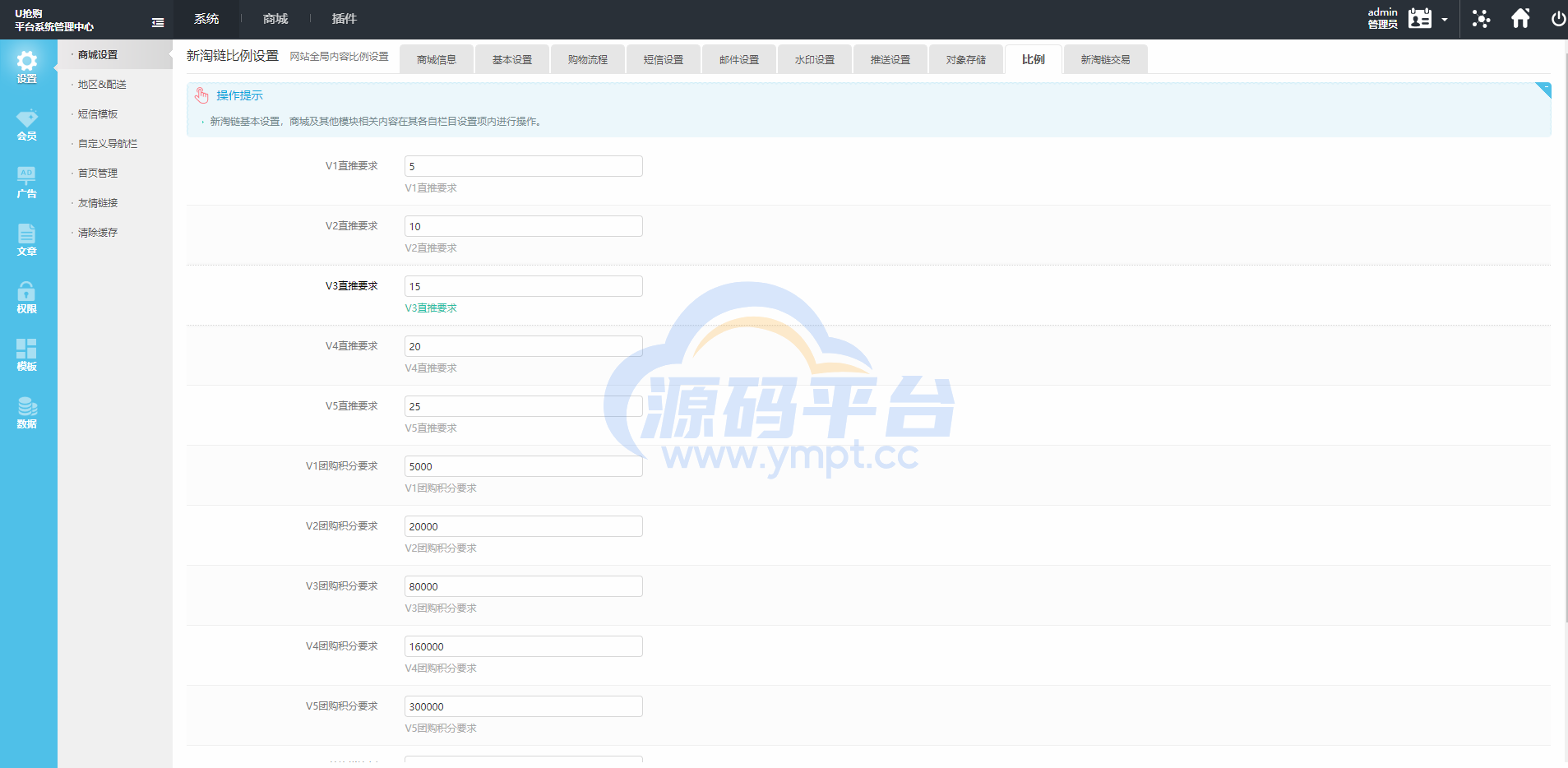Switch to the 商城信息 tab
Screen dimensions: 1568x768
tap(437, 59)
